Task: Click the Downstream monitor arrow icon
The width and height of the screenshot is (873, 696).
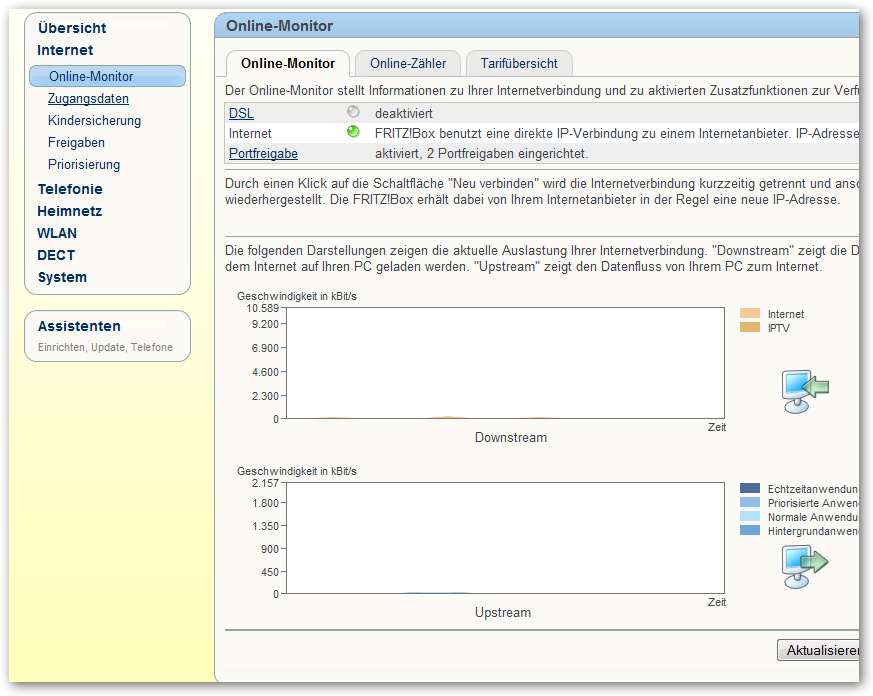Action: pyautogui.click(x=805, y=391)
